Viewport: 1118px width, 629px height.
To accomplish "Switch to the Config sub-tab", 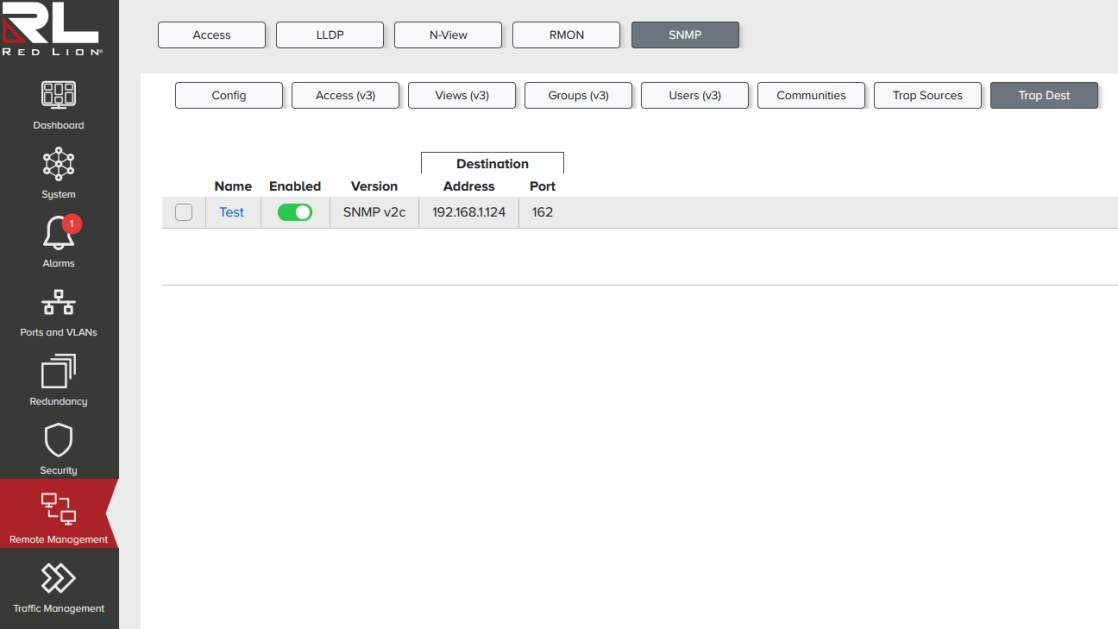I will click(228, 95).
